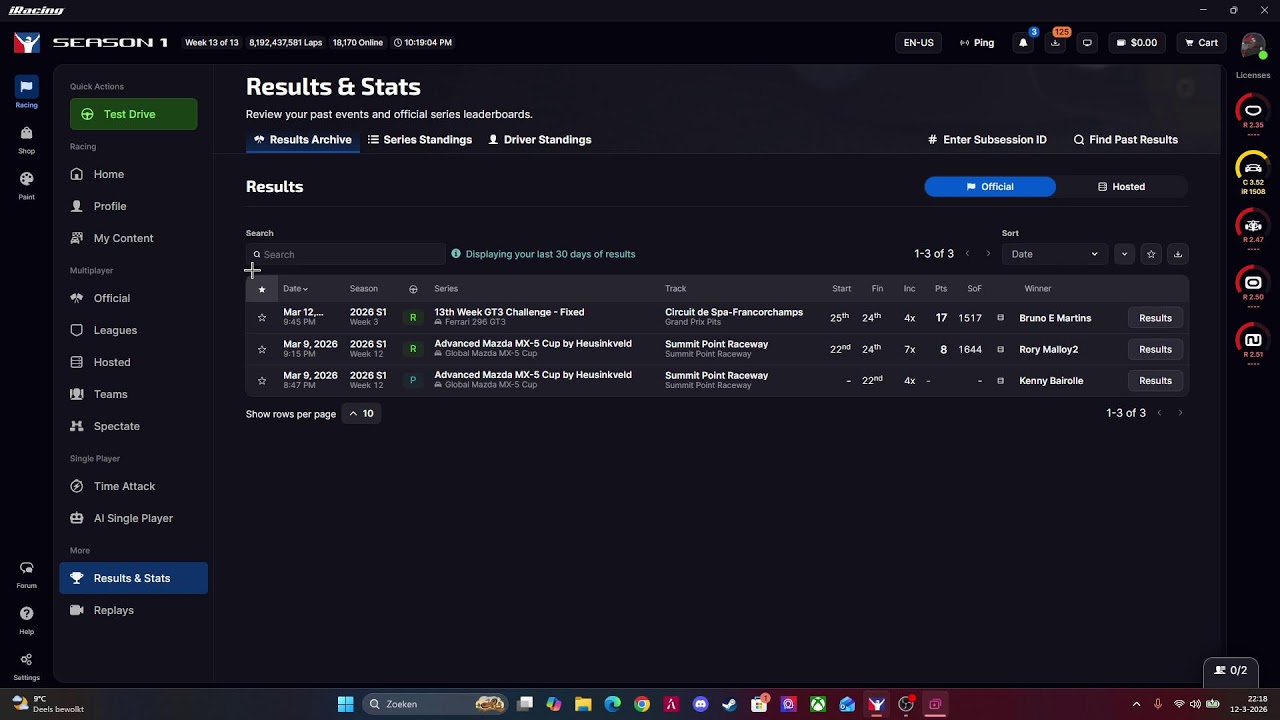Image resolution: width=1280 pixels, height=720 pixels.
Task: Open the Help icon
Action: (x=26, y=619)
